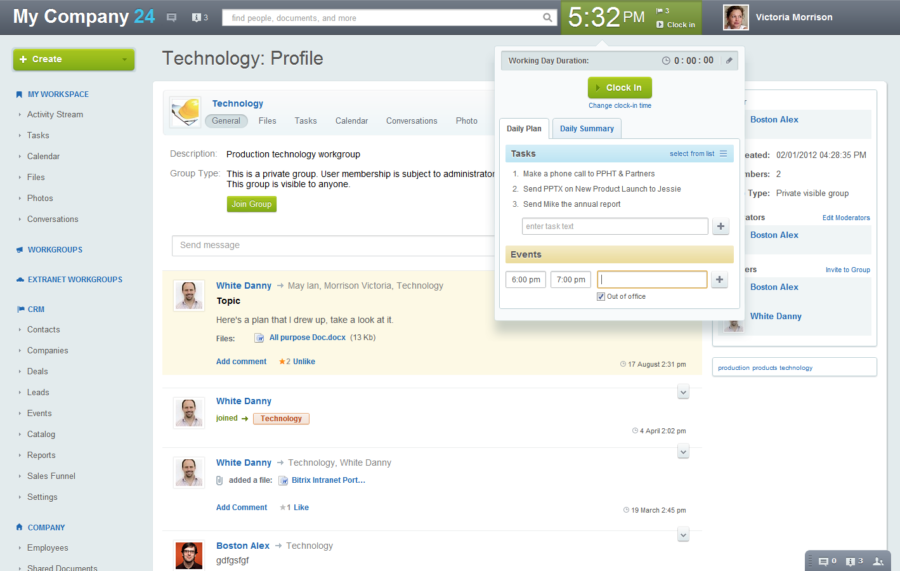The width and height of the screenshot is (900, 571).
Task: Click the Workgroups section icon
Action: (x=20, y=250)
